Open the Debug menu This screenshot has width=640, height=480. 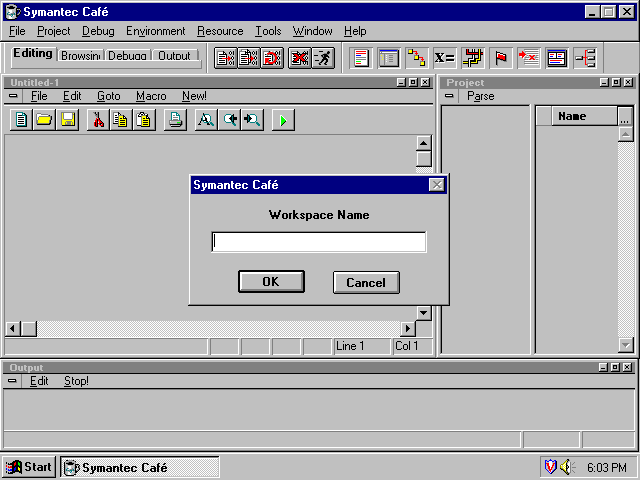pyautogui.click(x=98, y=31)
